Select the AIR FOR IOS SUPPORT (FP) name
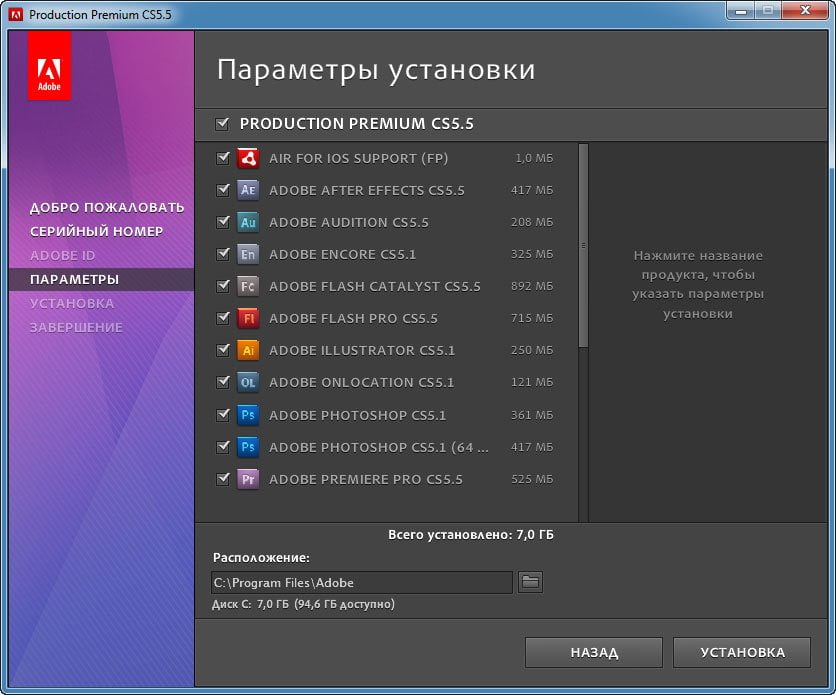Image resolution: width=836 pixels, height=695 pixels. pyautogui.click(x=358, y=158)
